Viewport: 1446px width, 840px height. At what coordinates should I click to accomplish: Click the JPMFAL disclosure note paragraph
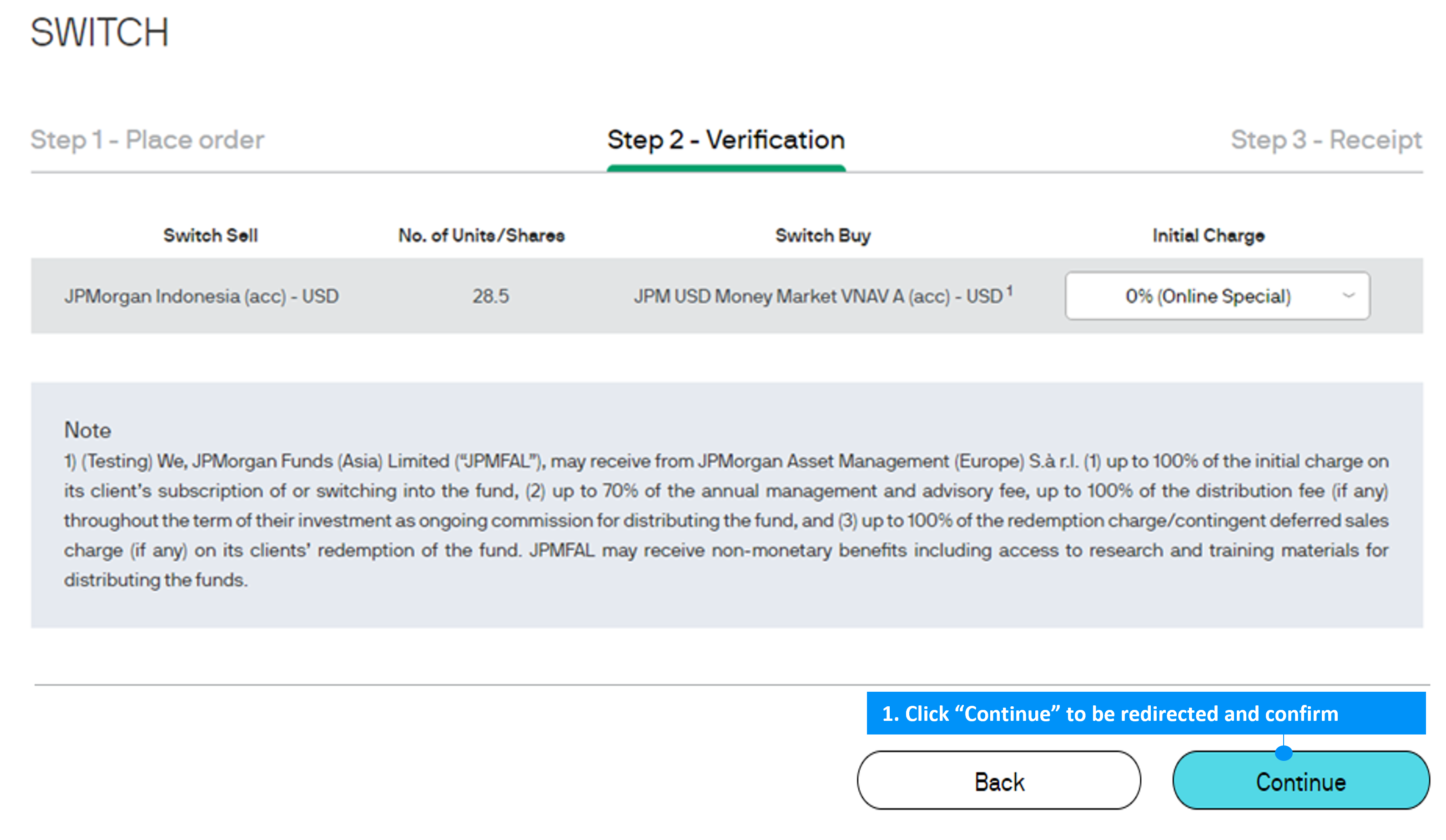(726, 520)
